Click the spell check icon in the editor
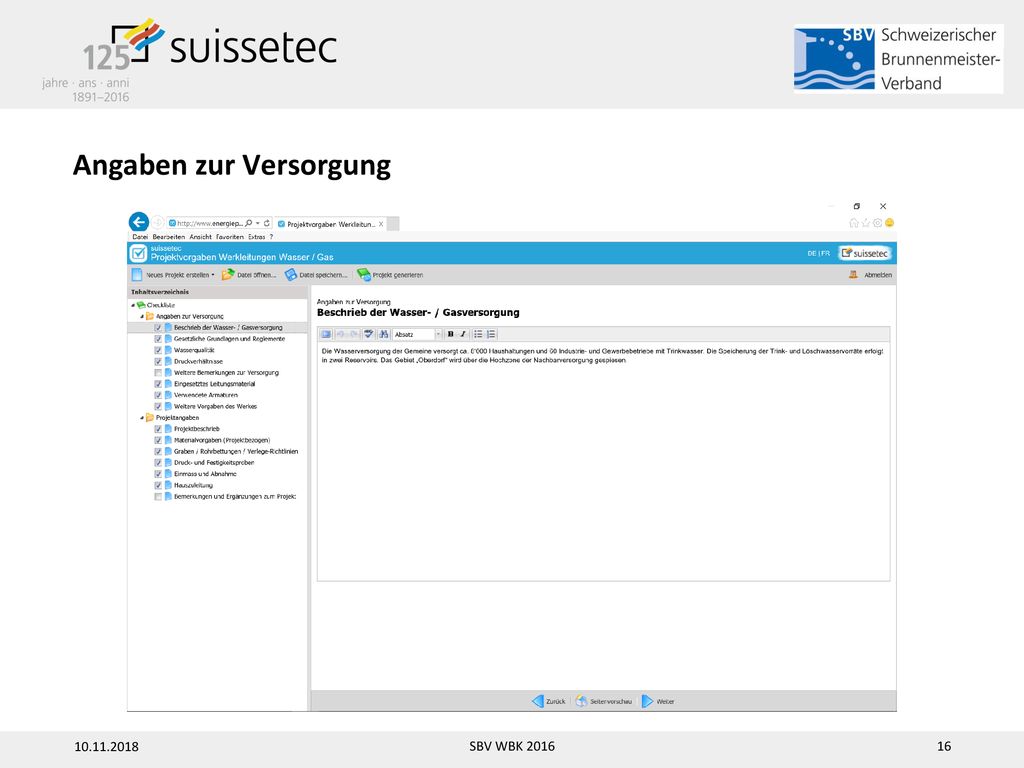This screenshot has height=768, width=1024. 368,334
